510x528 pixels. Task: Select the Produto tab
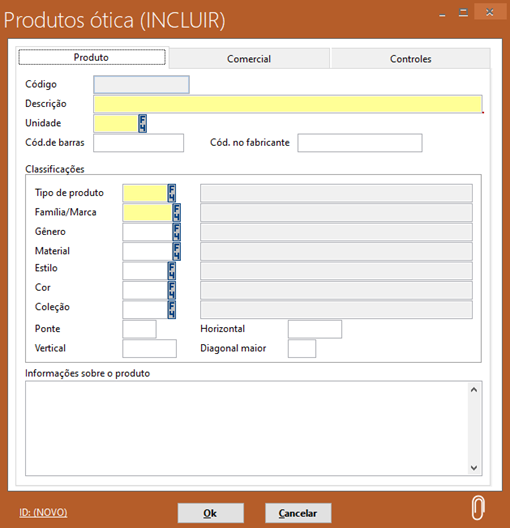click(x=92, y=57)
